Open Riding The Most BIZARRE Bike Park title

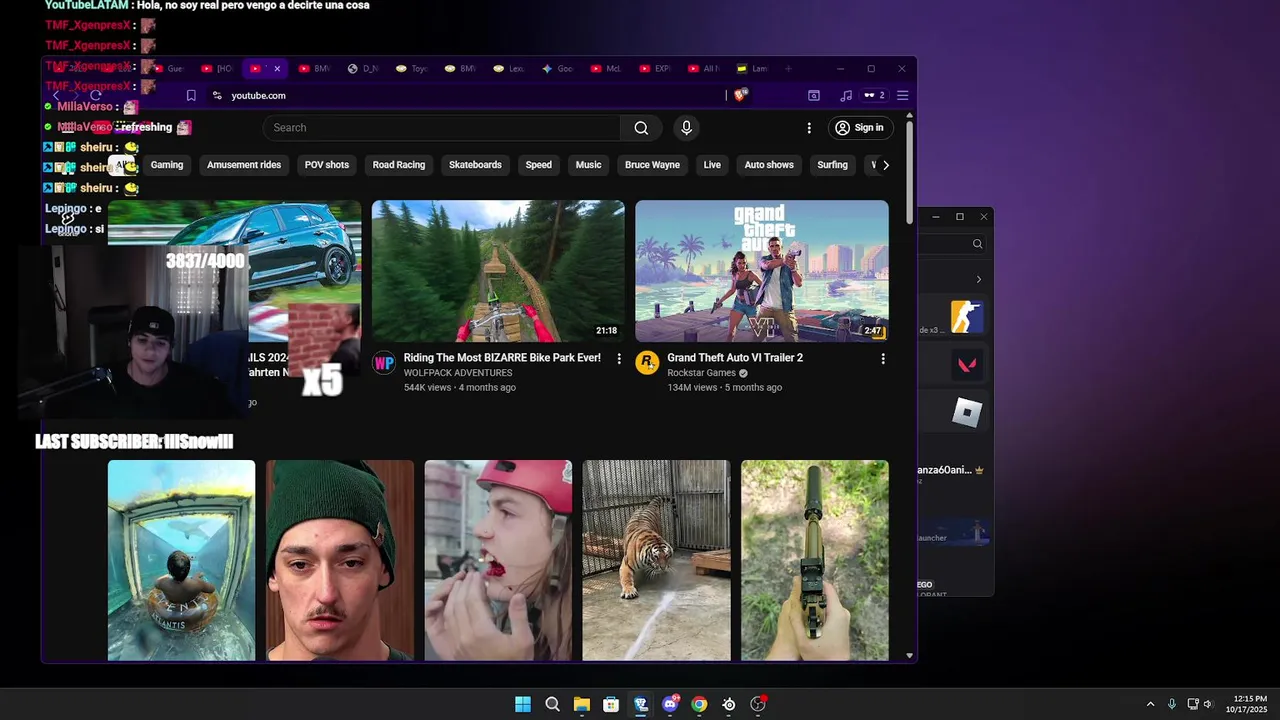click(502, 358)
